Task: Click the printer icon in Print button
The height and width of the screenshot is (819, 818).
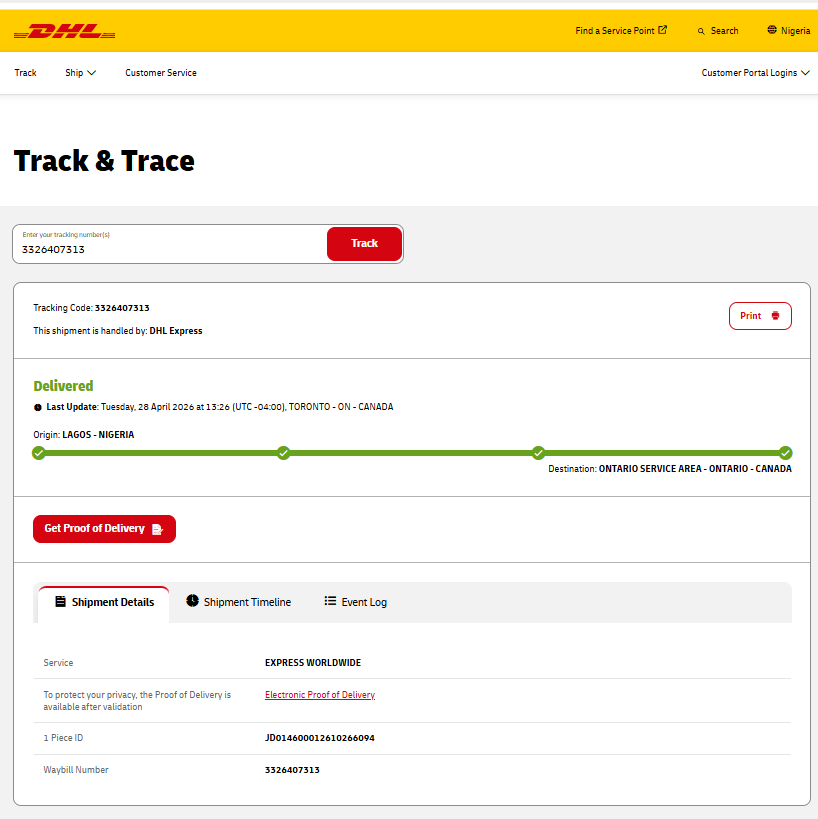Action: click(x=775, y=315)
